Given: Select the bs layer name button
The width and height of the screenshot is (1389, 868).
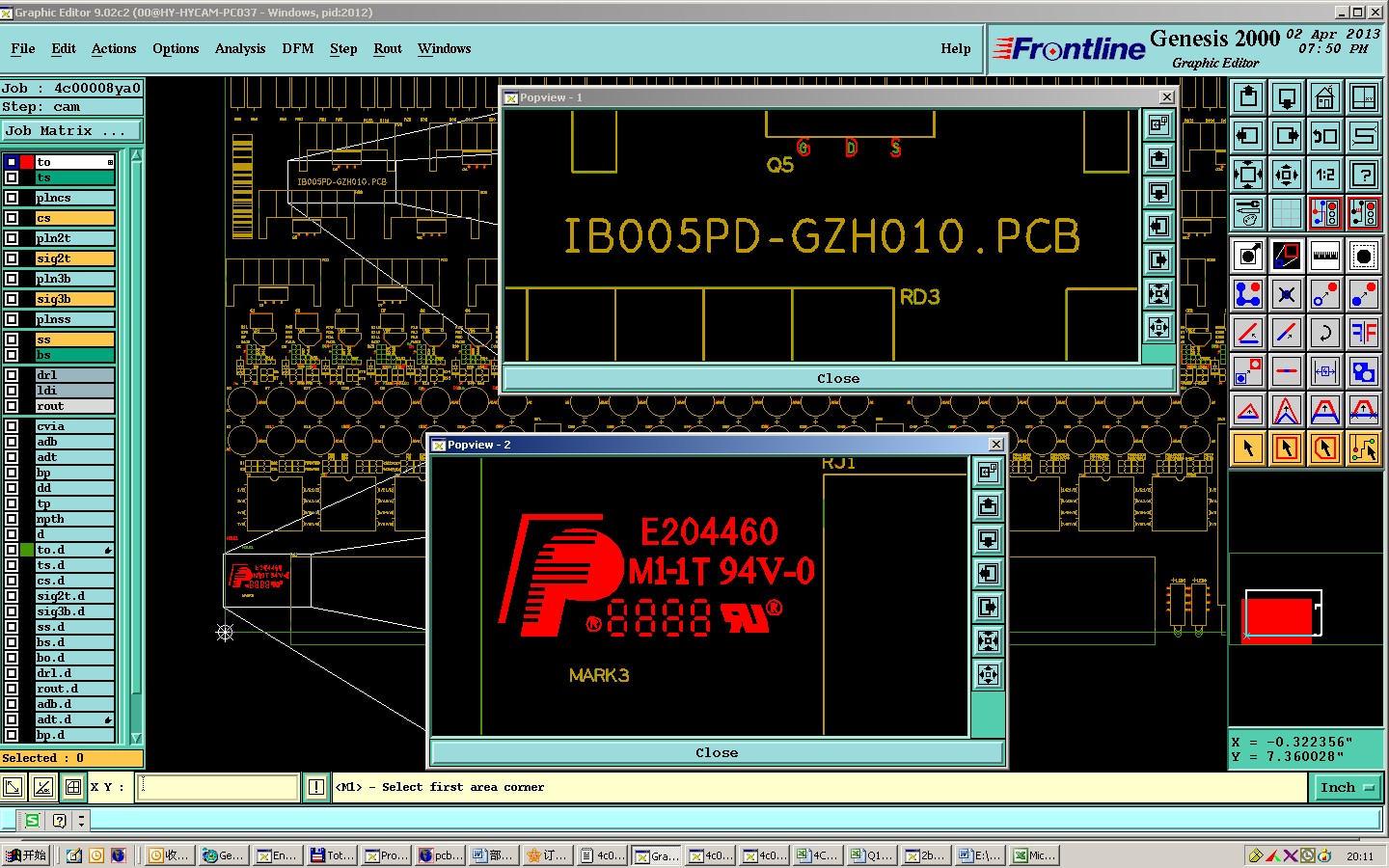Looking at the screenshot, I should pyautogui.click(x=75, y=355).
